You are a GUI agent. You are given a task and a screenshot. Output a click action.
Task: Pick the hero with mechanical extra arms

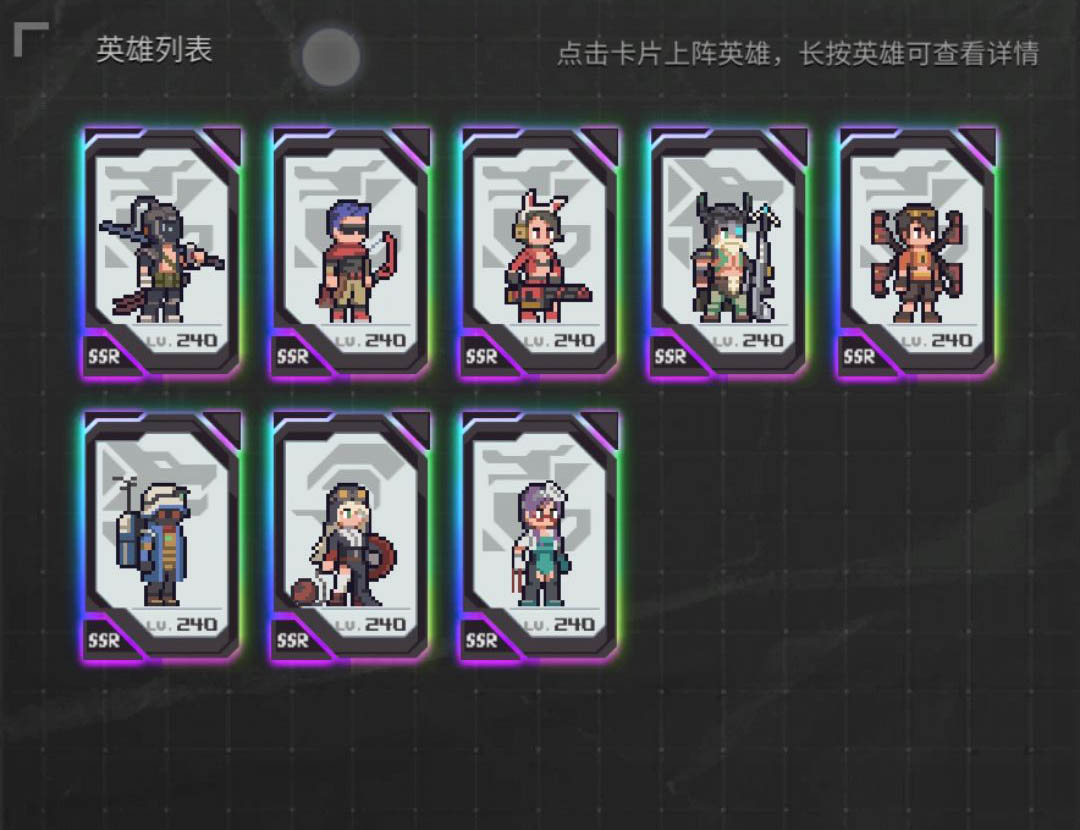[x=917, y=252]
